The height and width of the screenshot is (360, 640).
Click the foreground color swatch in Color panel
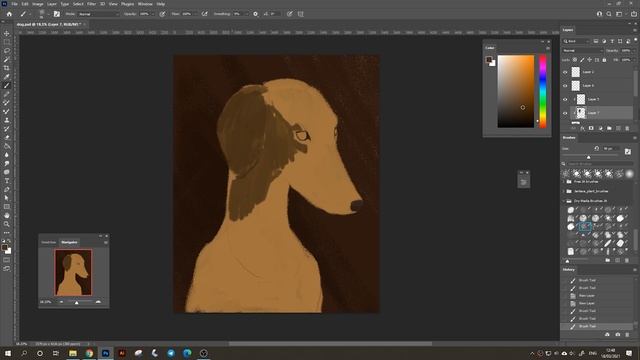pyautogui.click(x=489, y=60)
